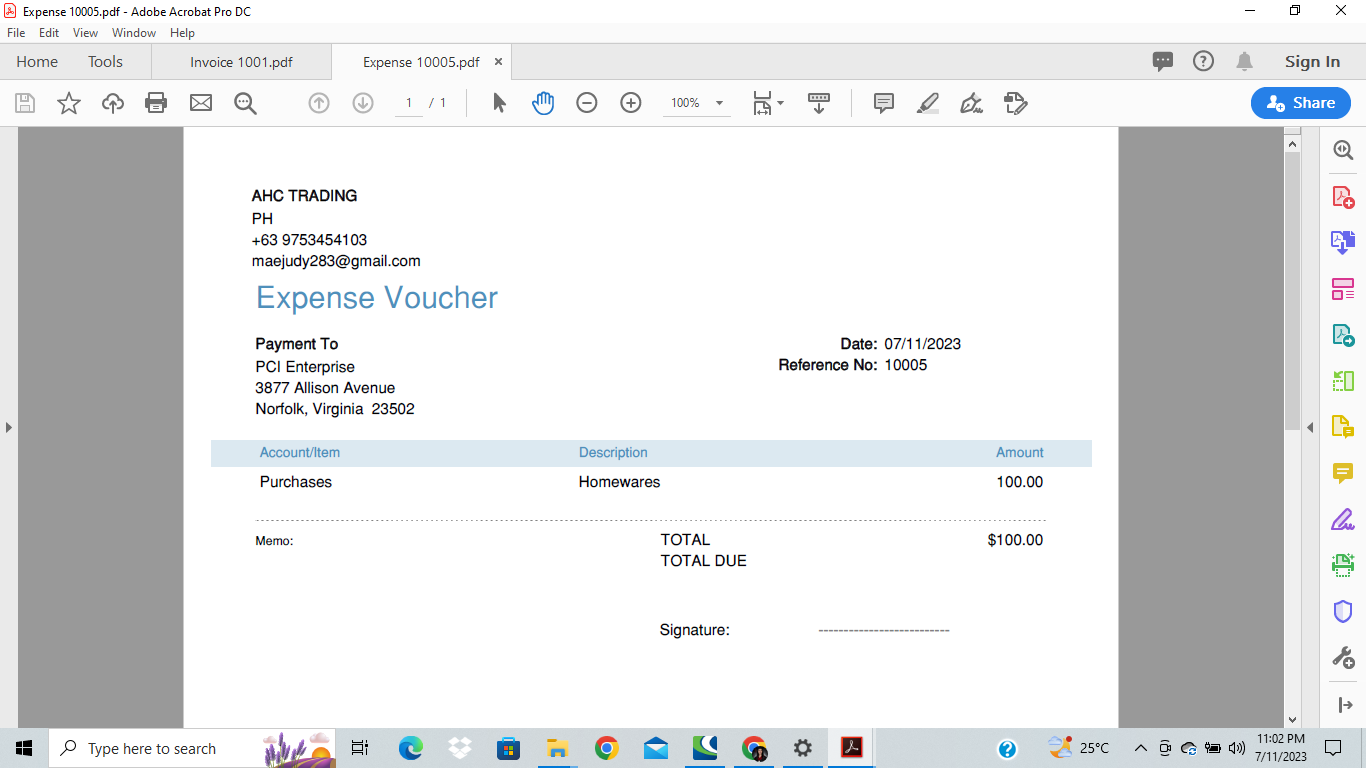
Task: Open the View menu
Action: click(x=86, y=33)
